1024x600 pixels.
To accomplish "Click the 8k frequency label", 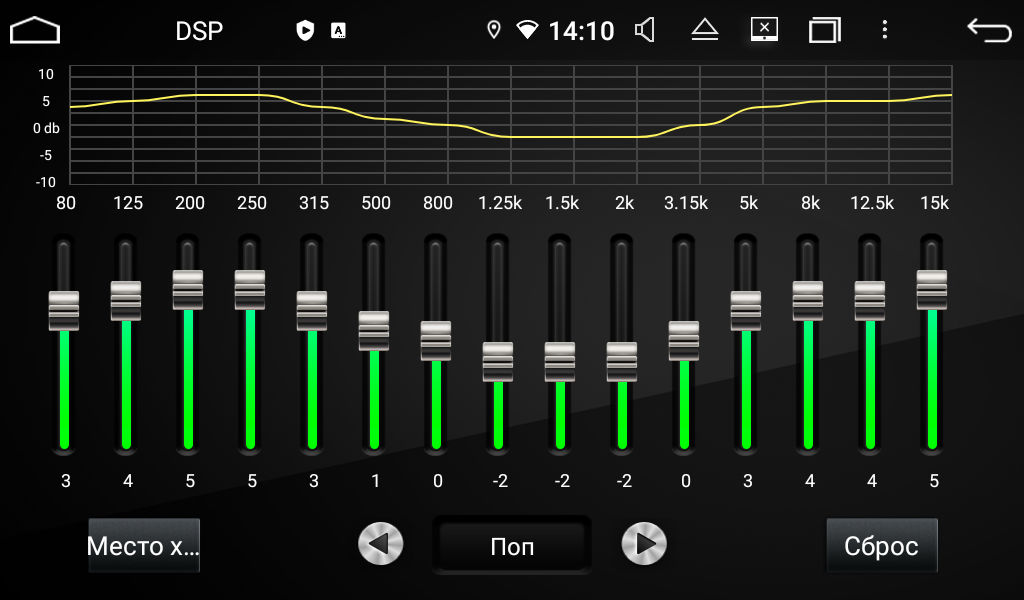I will tap(810, 203).
